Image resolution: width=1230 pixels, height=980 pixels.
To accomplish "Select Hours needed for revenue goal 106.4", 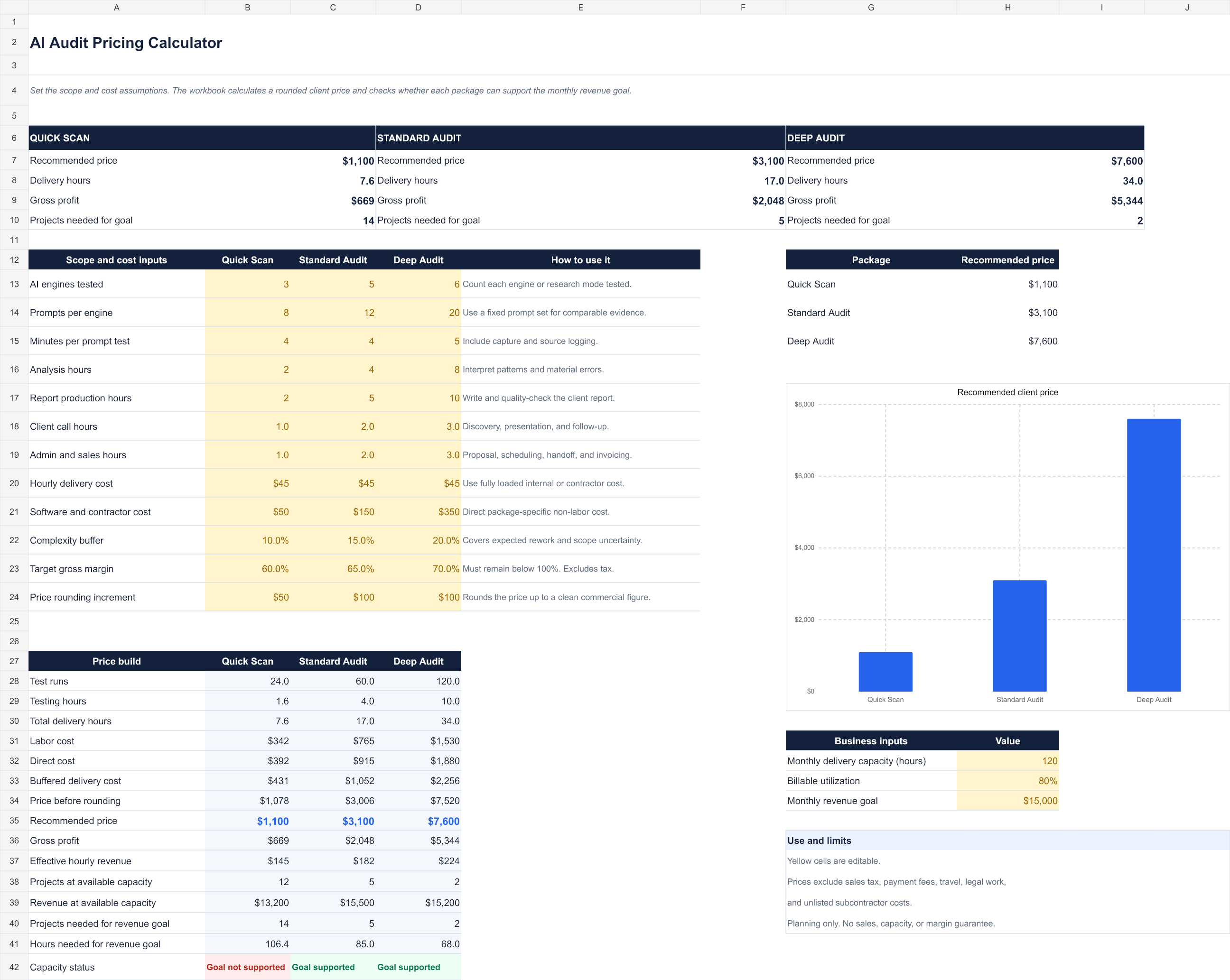I will tap(248, 944).
